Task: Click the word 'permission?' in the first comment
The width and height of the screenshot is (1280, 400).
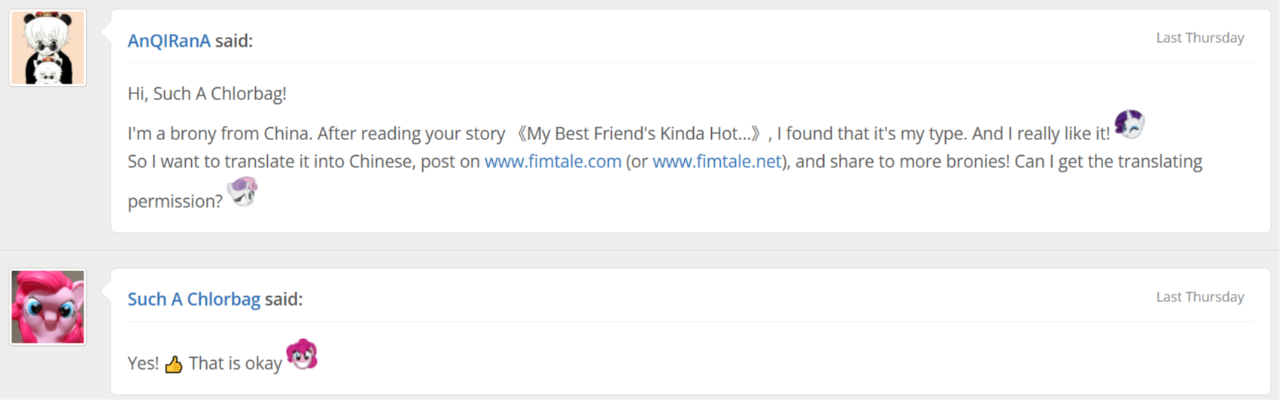Action: 175,201
